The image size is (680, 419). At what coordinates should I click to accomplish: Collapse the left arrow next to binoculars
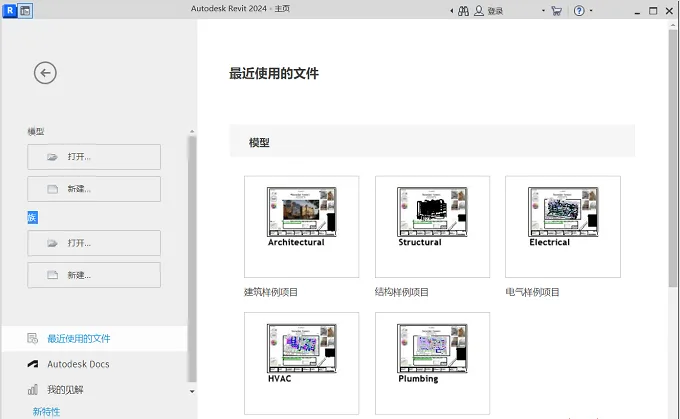point(451,11)
